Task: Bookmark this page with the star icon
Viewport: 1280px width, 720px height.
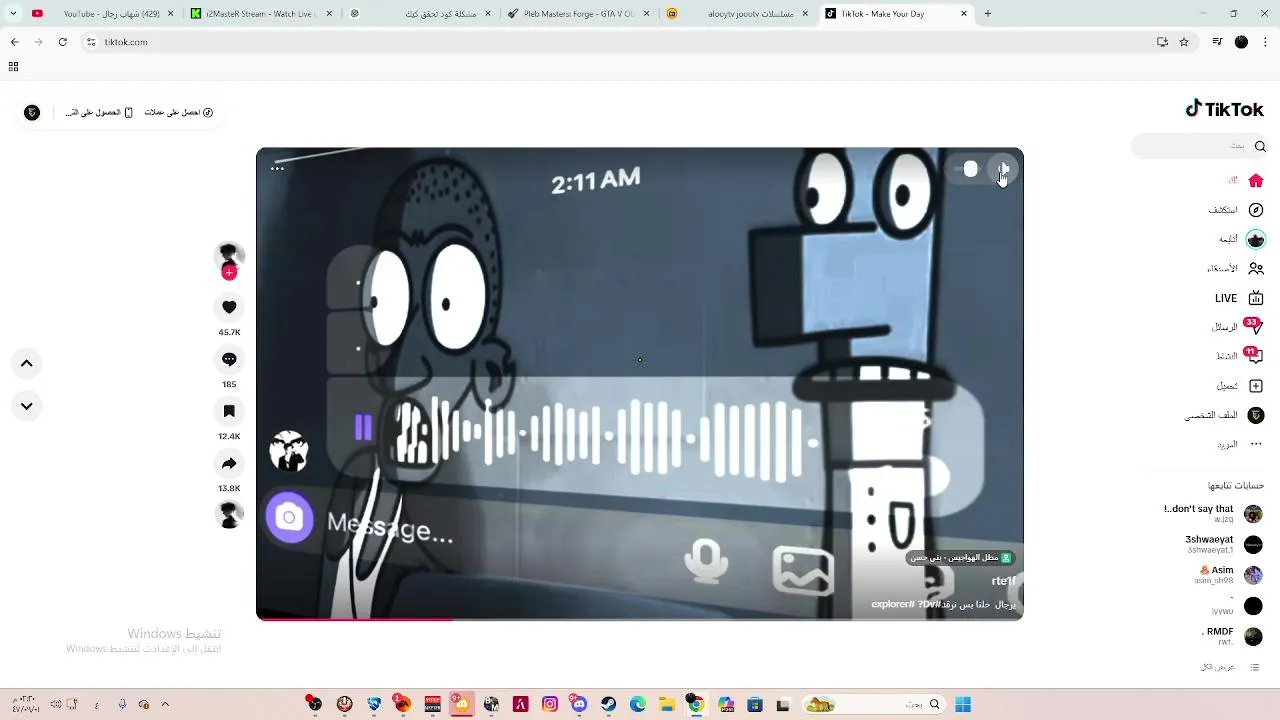Action: (1184, 42)
